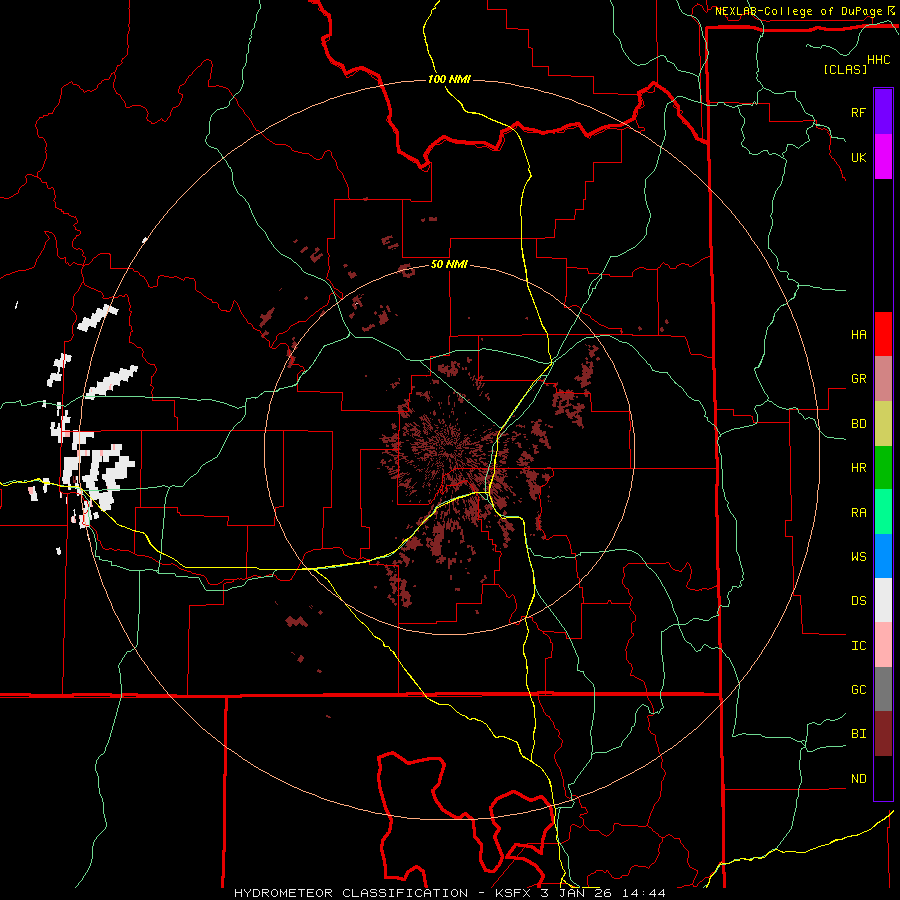Click the WS legend label
Screen dimensions: 900x900
(858, 557)
